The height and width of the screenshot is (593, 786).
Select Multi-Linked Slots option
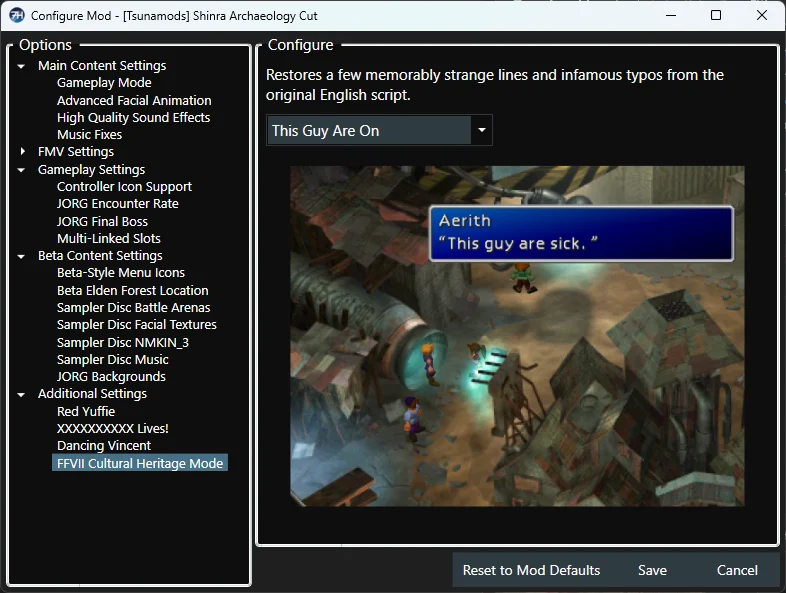pos(108,238)
